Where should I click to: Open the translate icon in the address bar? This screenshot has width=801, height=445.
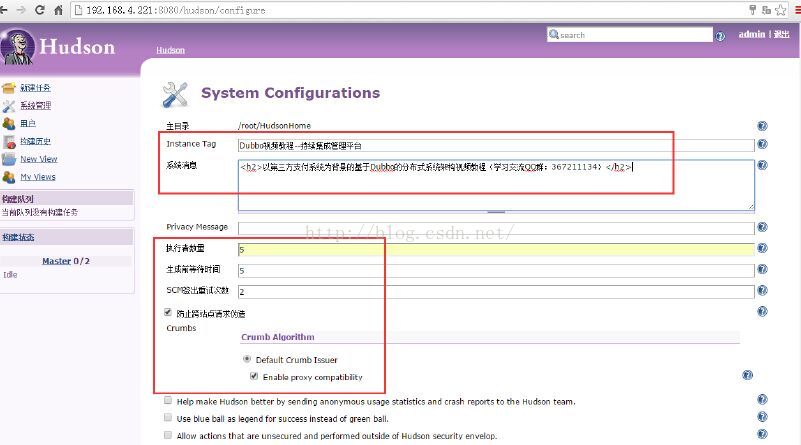point(766,10)
